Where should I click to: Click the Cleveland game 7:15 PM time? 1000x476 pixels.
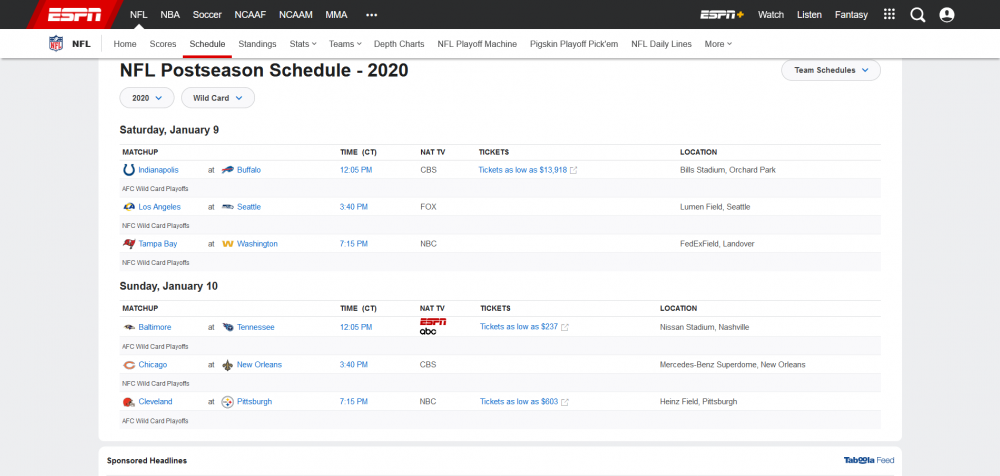click(354, 401)
